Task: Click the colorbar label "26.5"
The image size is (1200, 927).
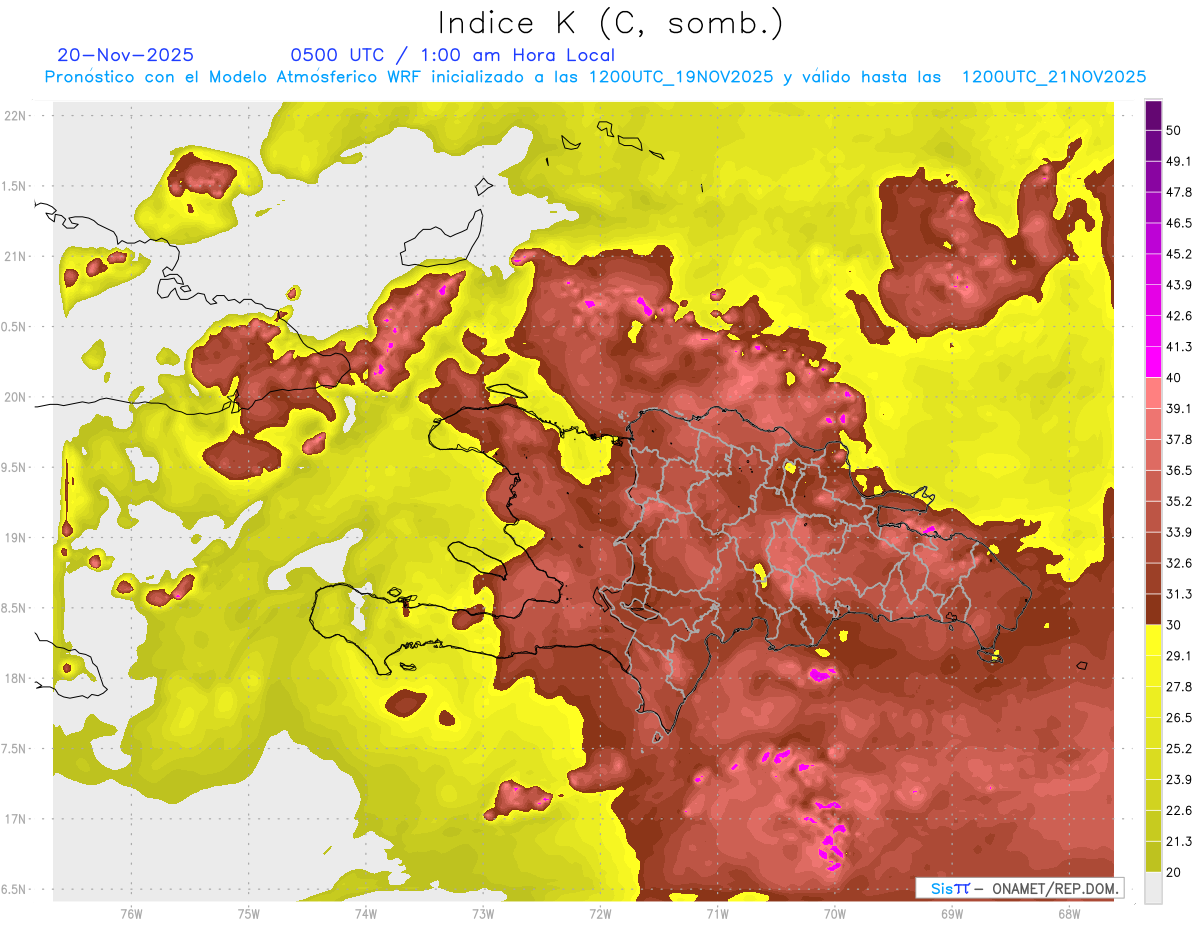Action: tap(1179, 718)
